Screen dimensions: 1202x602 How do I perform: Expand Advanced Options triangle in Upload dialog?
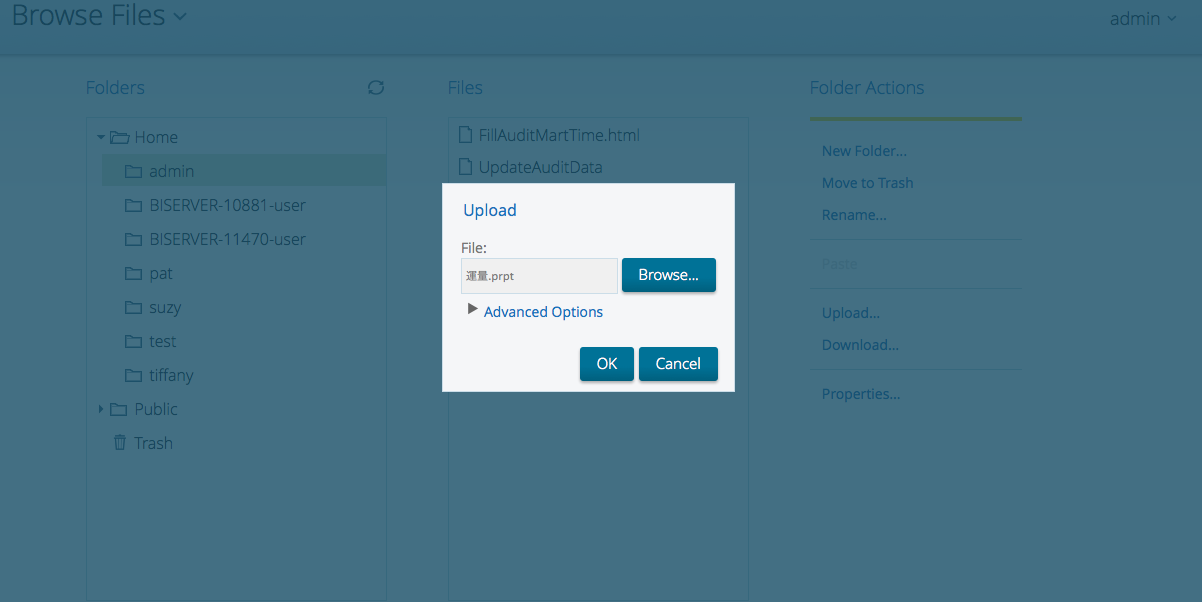[x=473, y=310]
